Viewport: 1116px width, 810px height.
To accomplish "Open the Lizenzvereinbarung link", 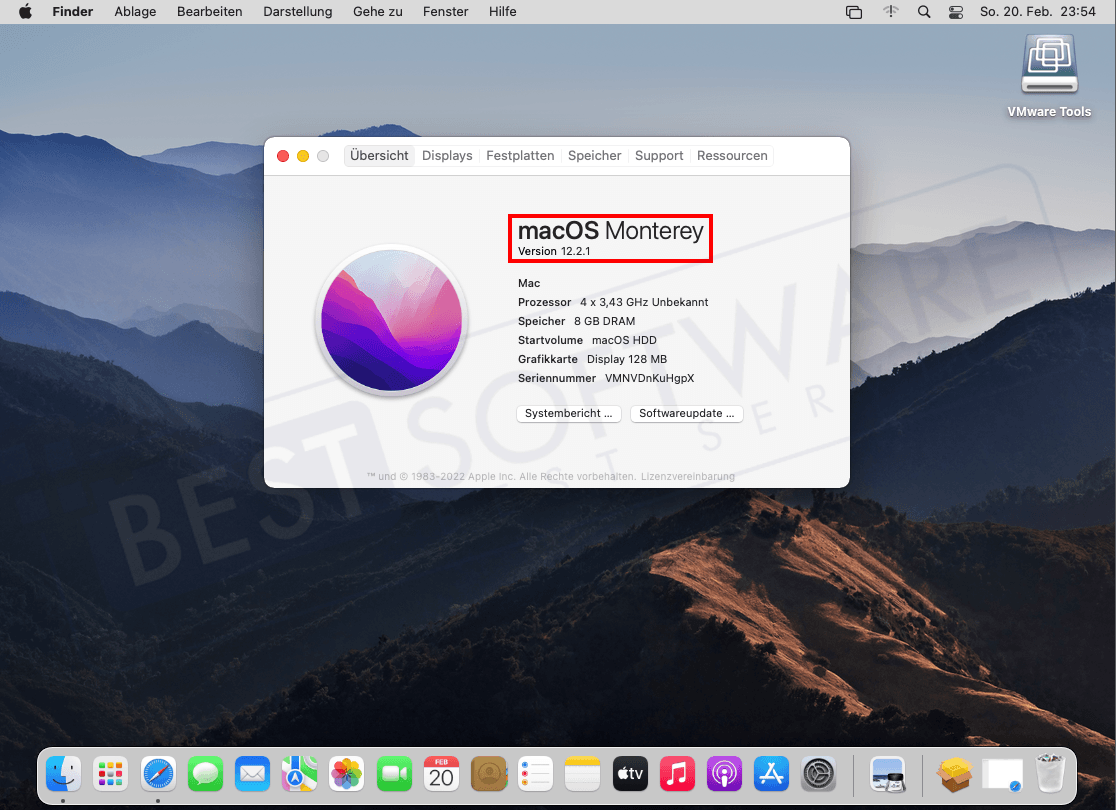I will click(687, 477).
